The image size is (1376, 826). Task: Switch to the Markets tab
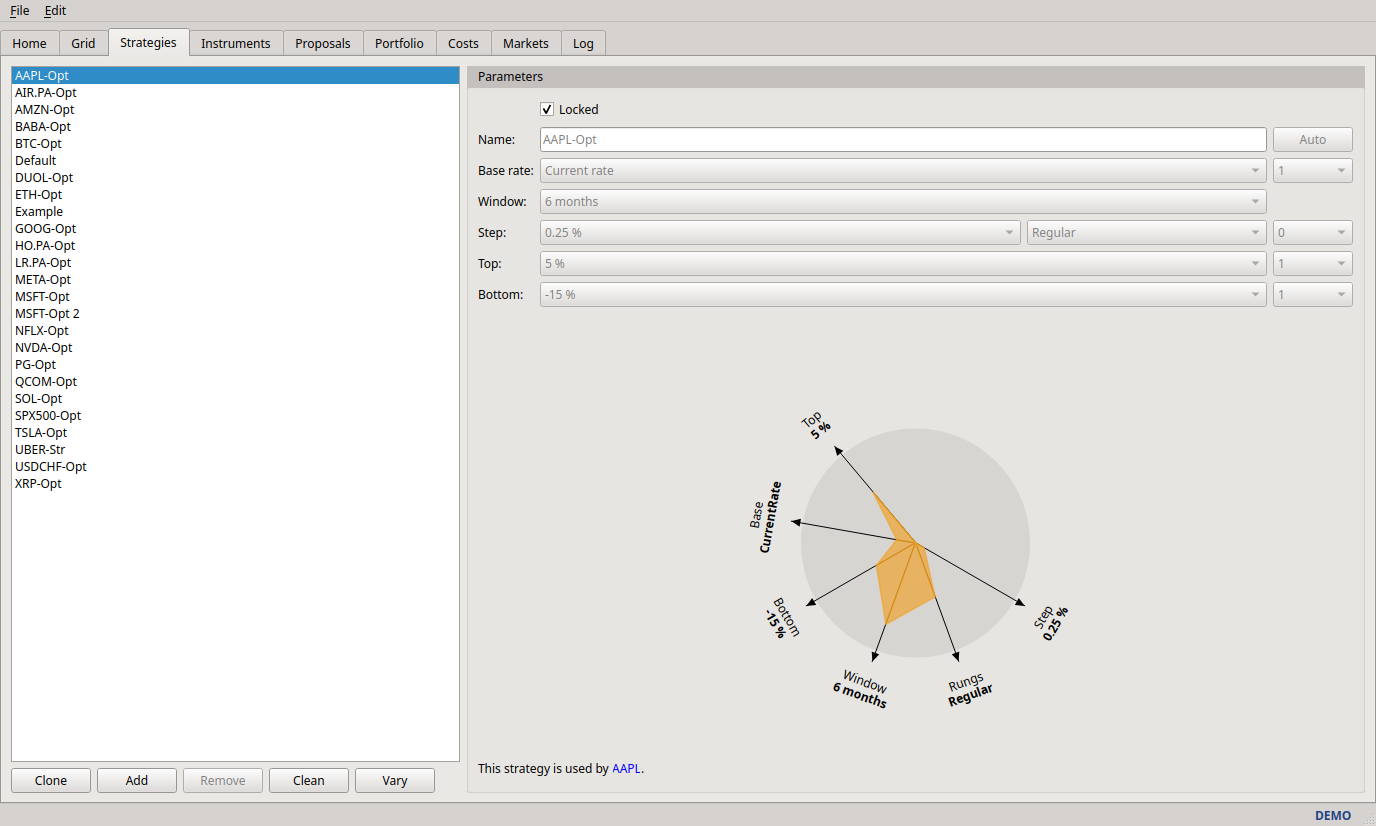[x=525, y=43]
